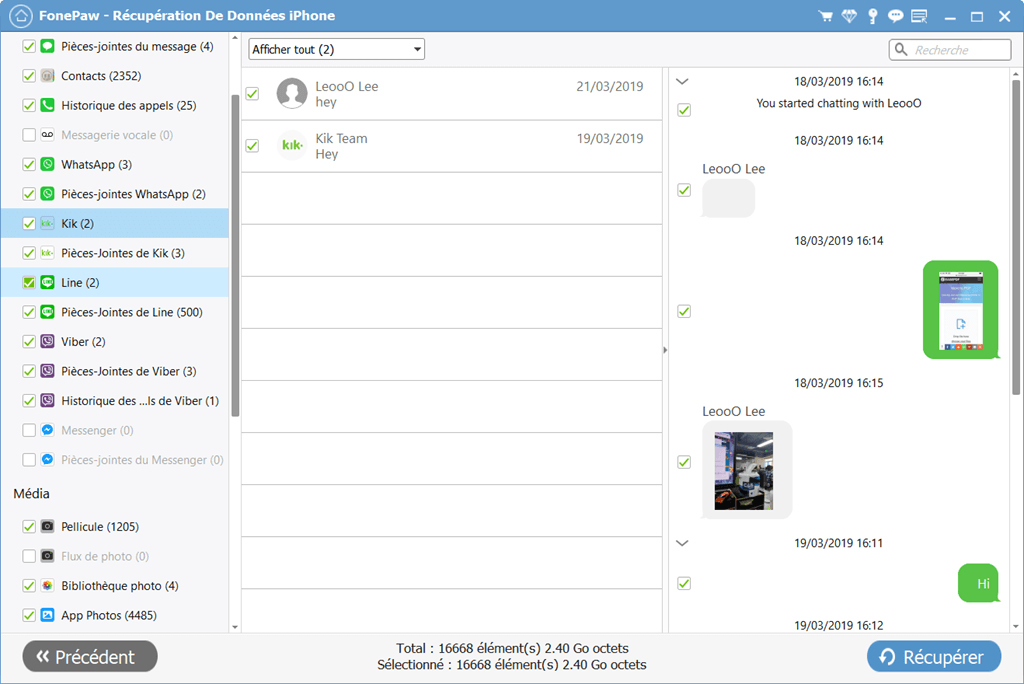
Task: Click the Pellicule camera icon
Action: [47, 526]
